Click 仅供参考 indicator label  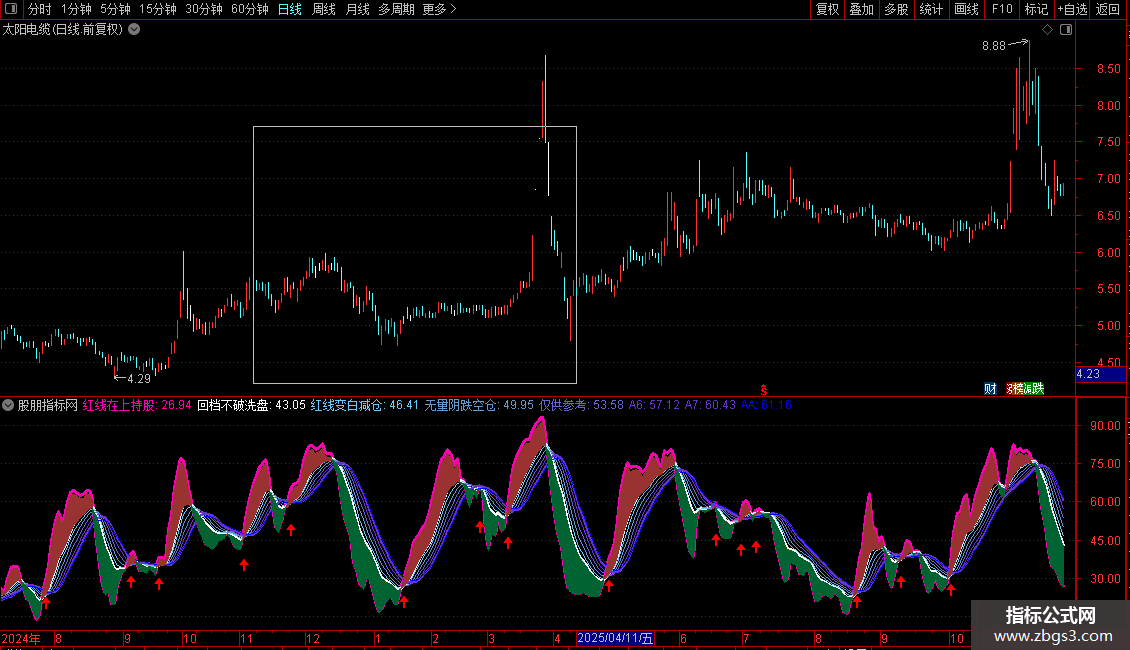pyautogui.click(x=581, y=405)
